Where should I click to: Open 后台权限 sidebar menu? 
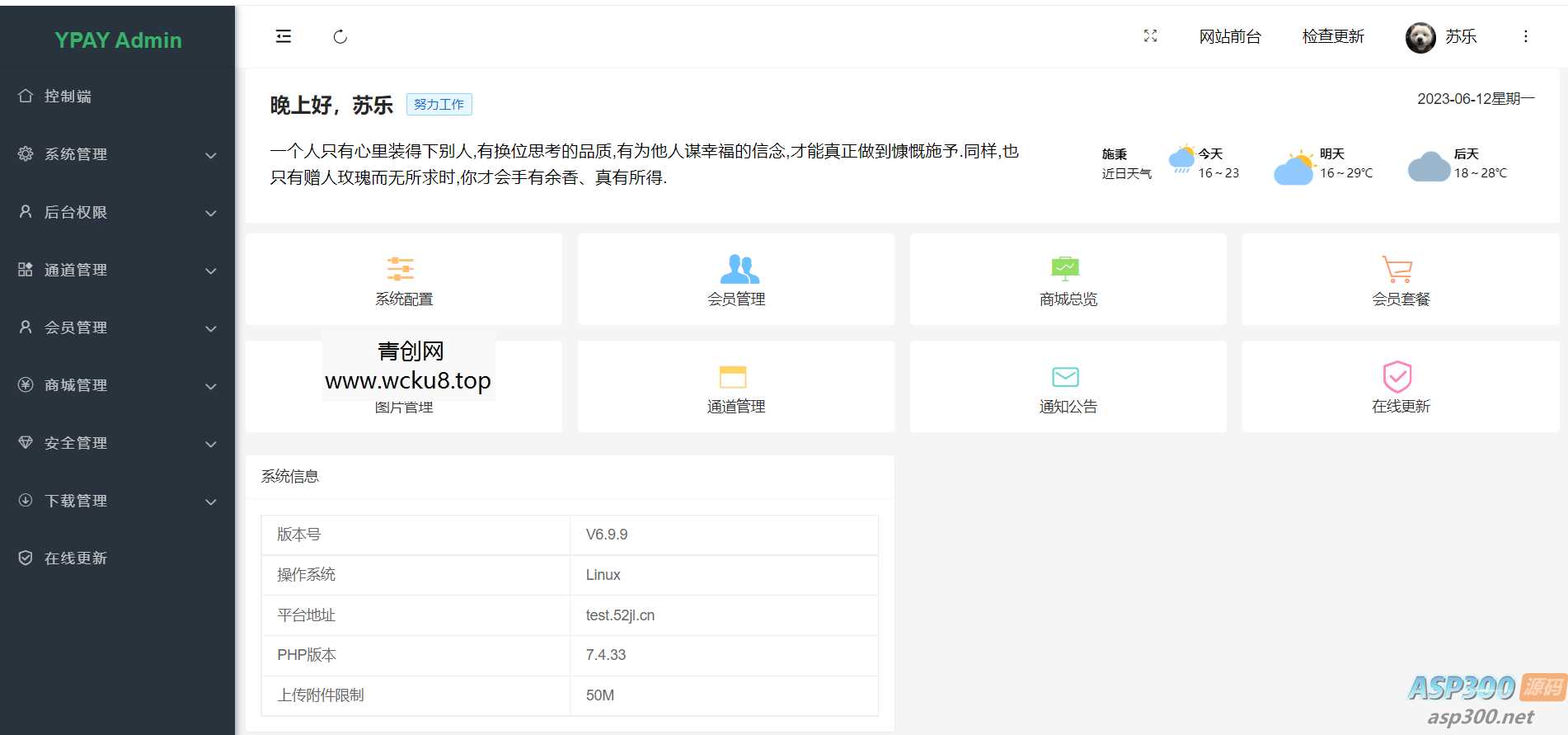point(117,212)
